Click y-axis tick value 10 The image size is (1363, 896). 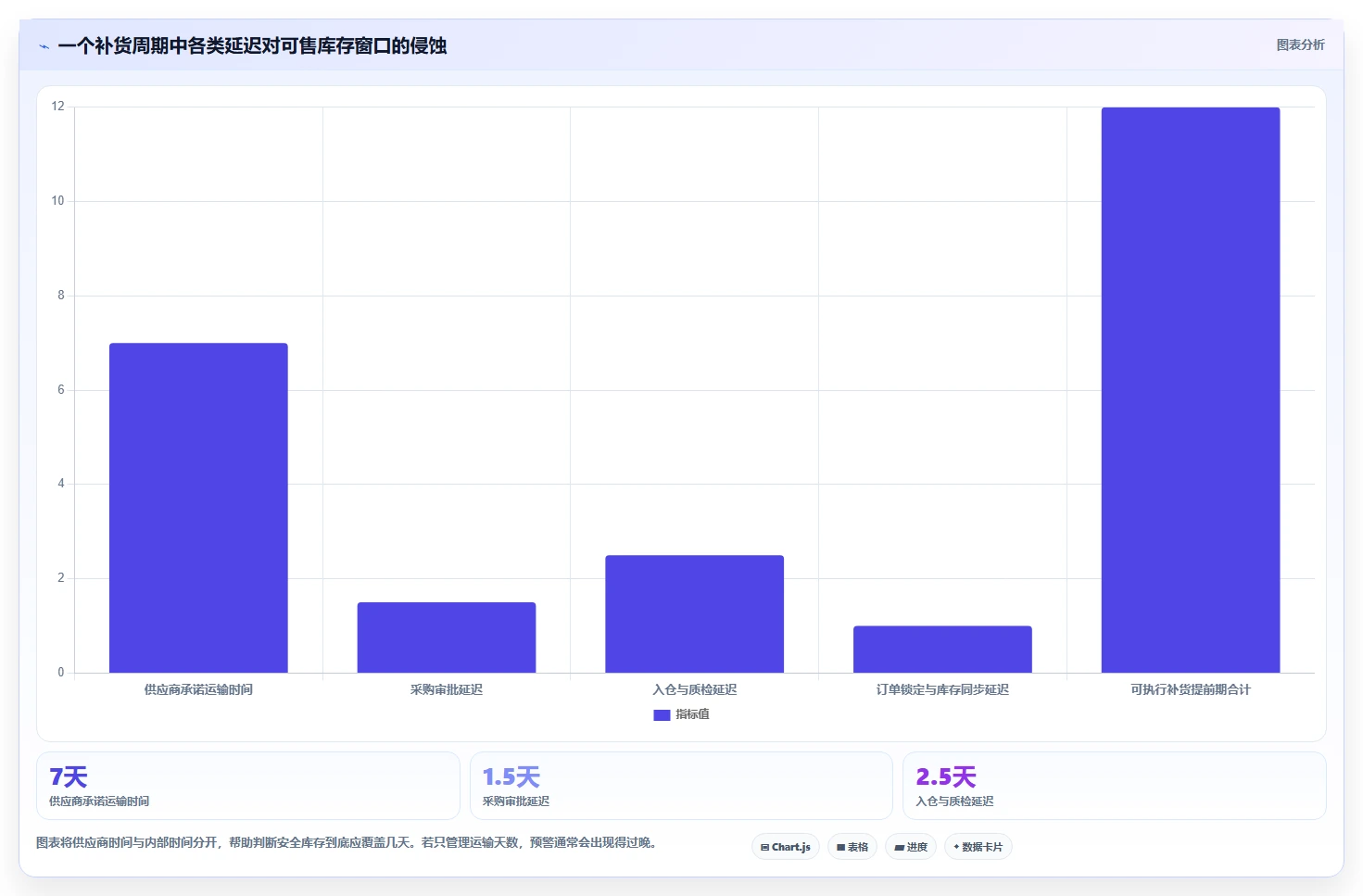[x=58, y=201]
